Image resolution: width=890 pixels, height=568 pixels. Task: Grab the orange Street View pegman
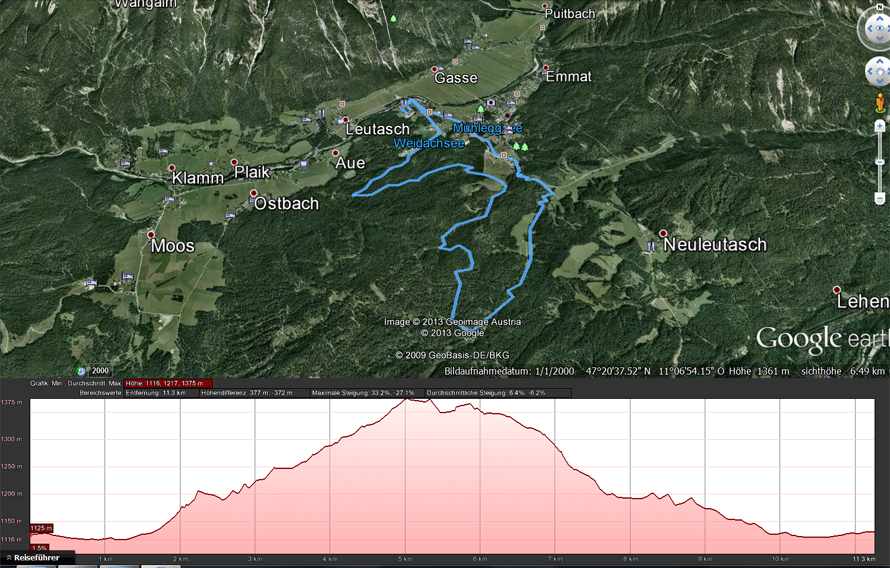coord(880,103)
